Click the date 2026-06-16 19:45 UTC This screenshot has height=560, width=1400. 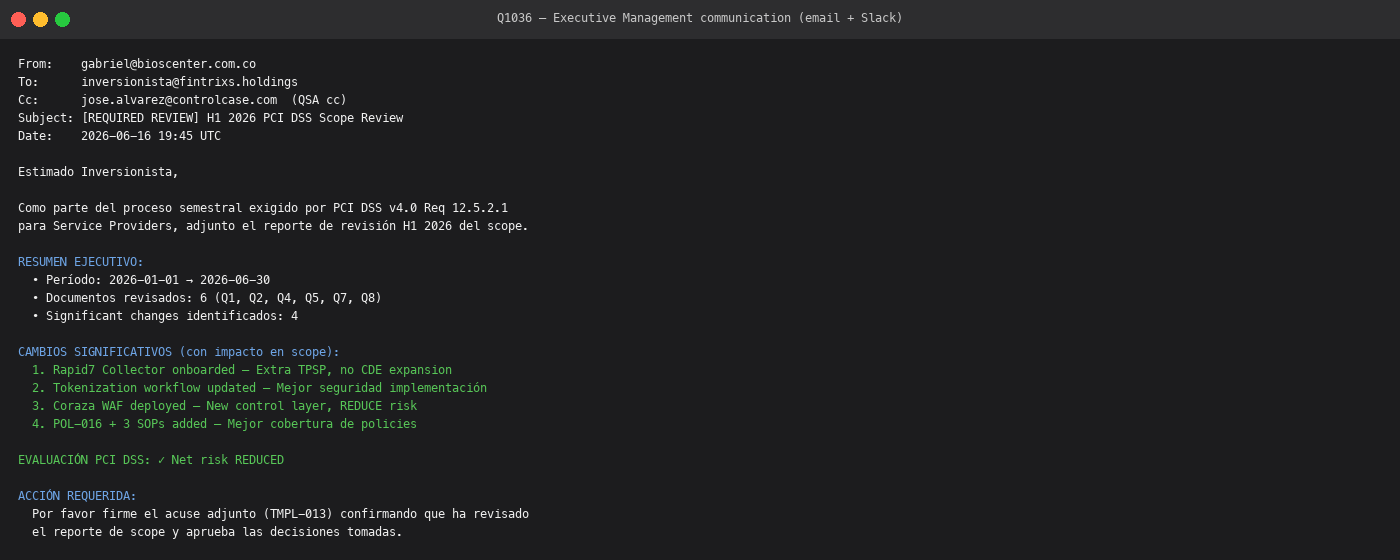point(151,136)
